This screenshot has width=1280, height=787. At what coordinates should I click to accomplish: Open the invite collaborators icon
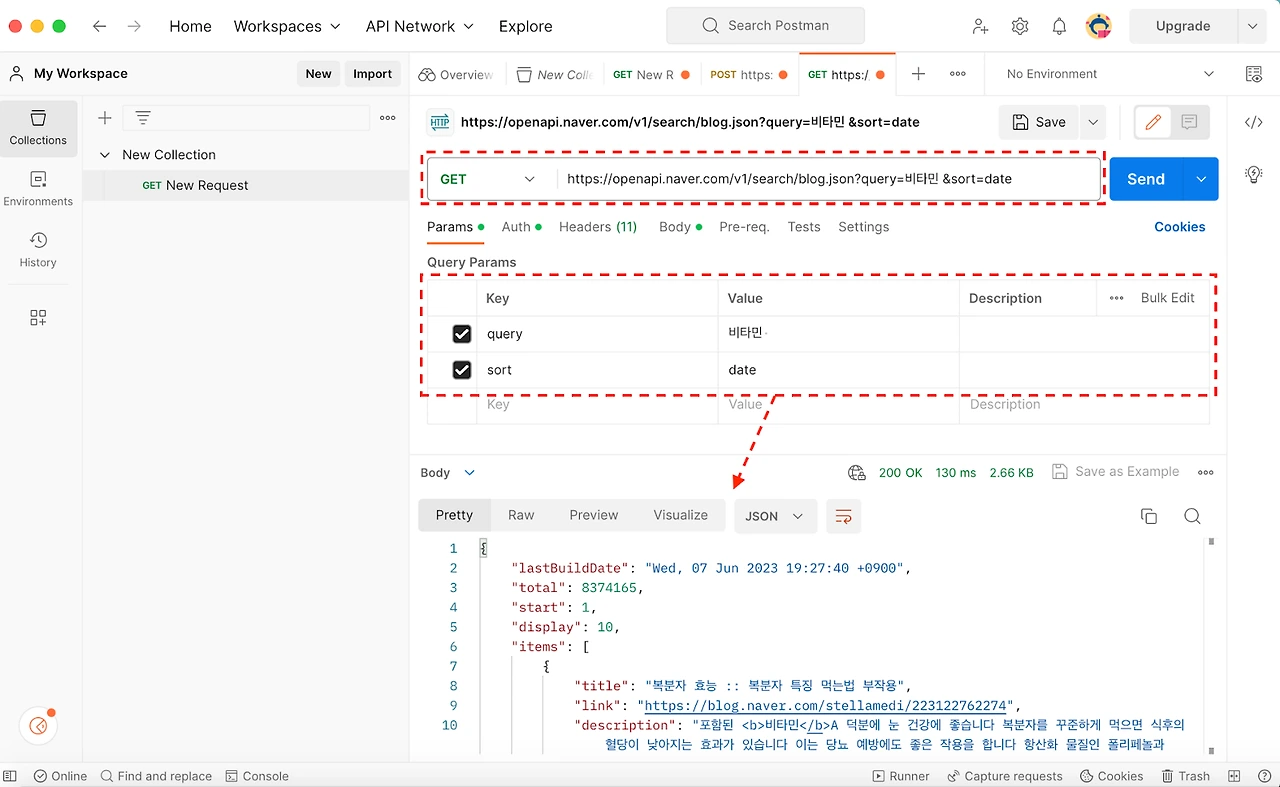click(x=980, y=27)
